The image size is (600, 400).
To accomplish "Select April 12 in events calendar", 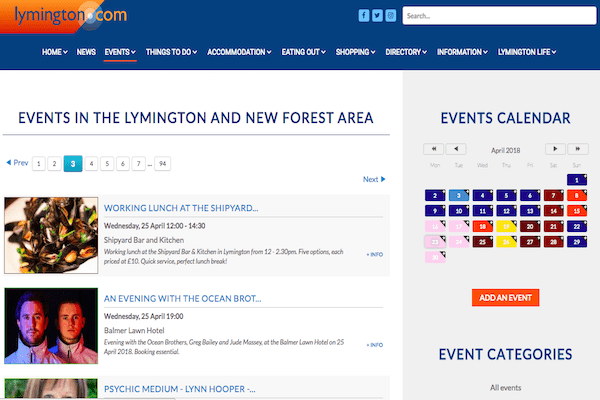I will click(x=506, y=211).
